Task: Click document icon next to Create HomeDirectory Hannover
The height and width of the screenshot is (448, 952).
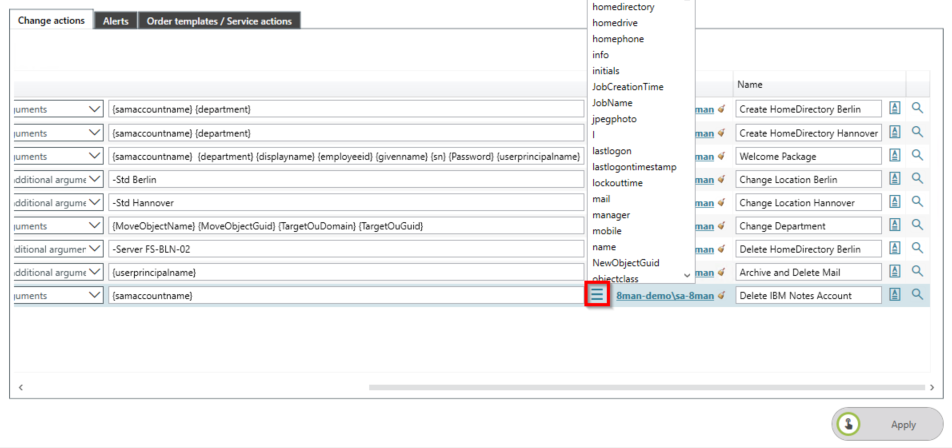Action: 895,133
